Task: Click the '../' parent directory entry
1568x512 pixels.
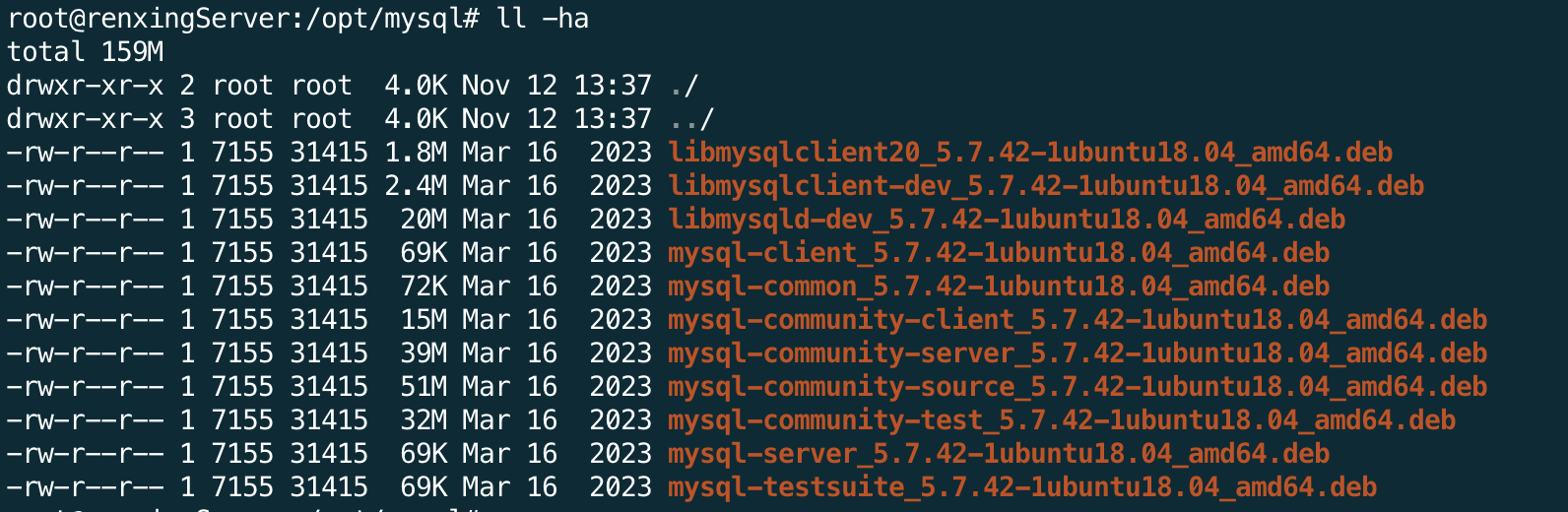Action: 691,119
